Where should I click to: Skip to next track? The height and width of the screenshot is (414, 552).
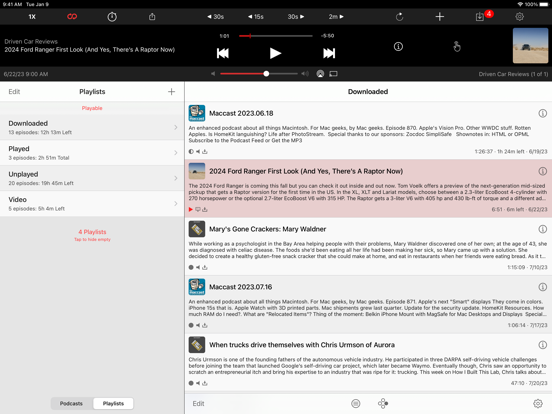click(x=329, y=53)
